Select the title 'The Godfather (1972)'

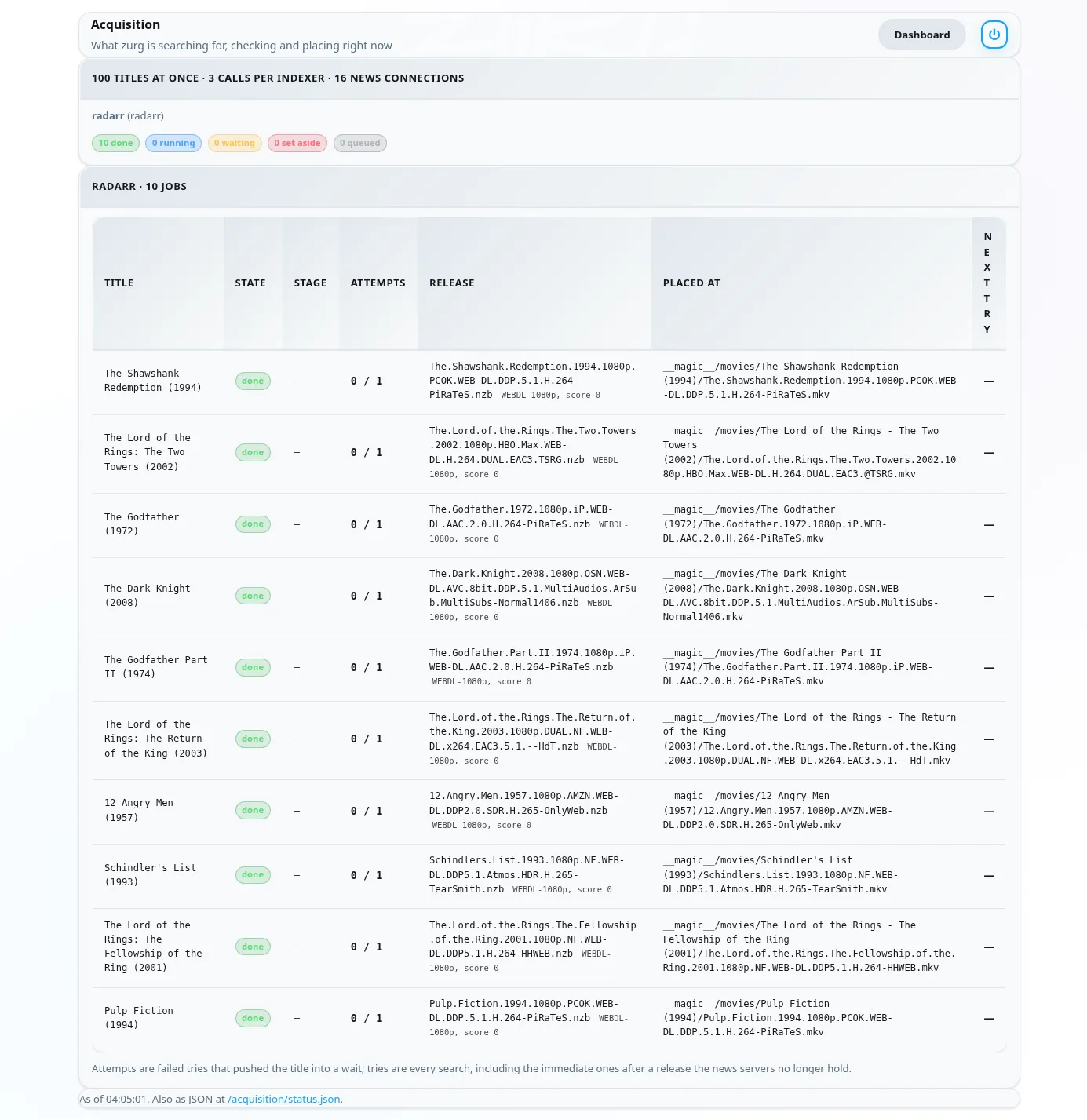142,524
